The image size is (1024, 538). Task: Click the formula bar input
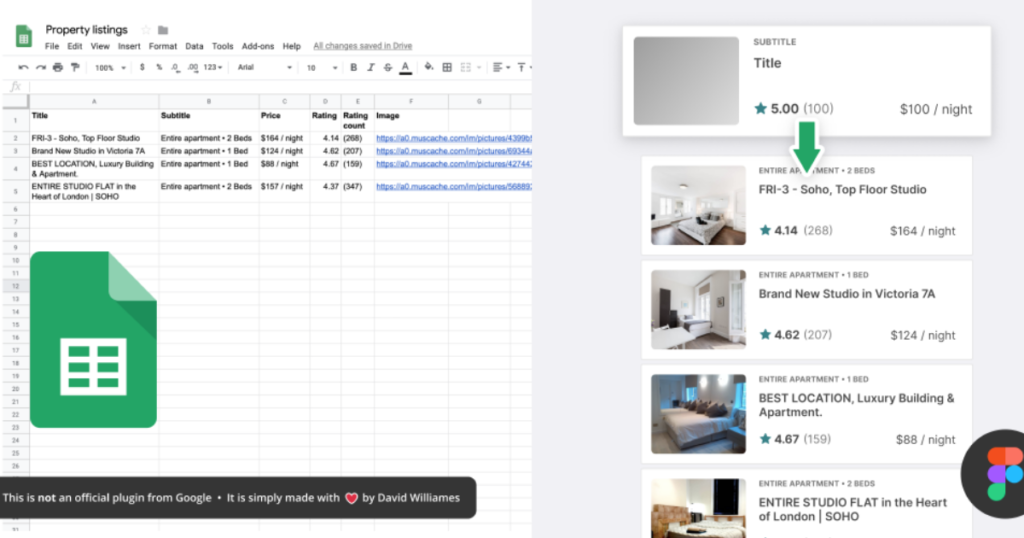(280, 86)
